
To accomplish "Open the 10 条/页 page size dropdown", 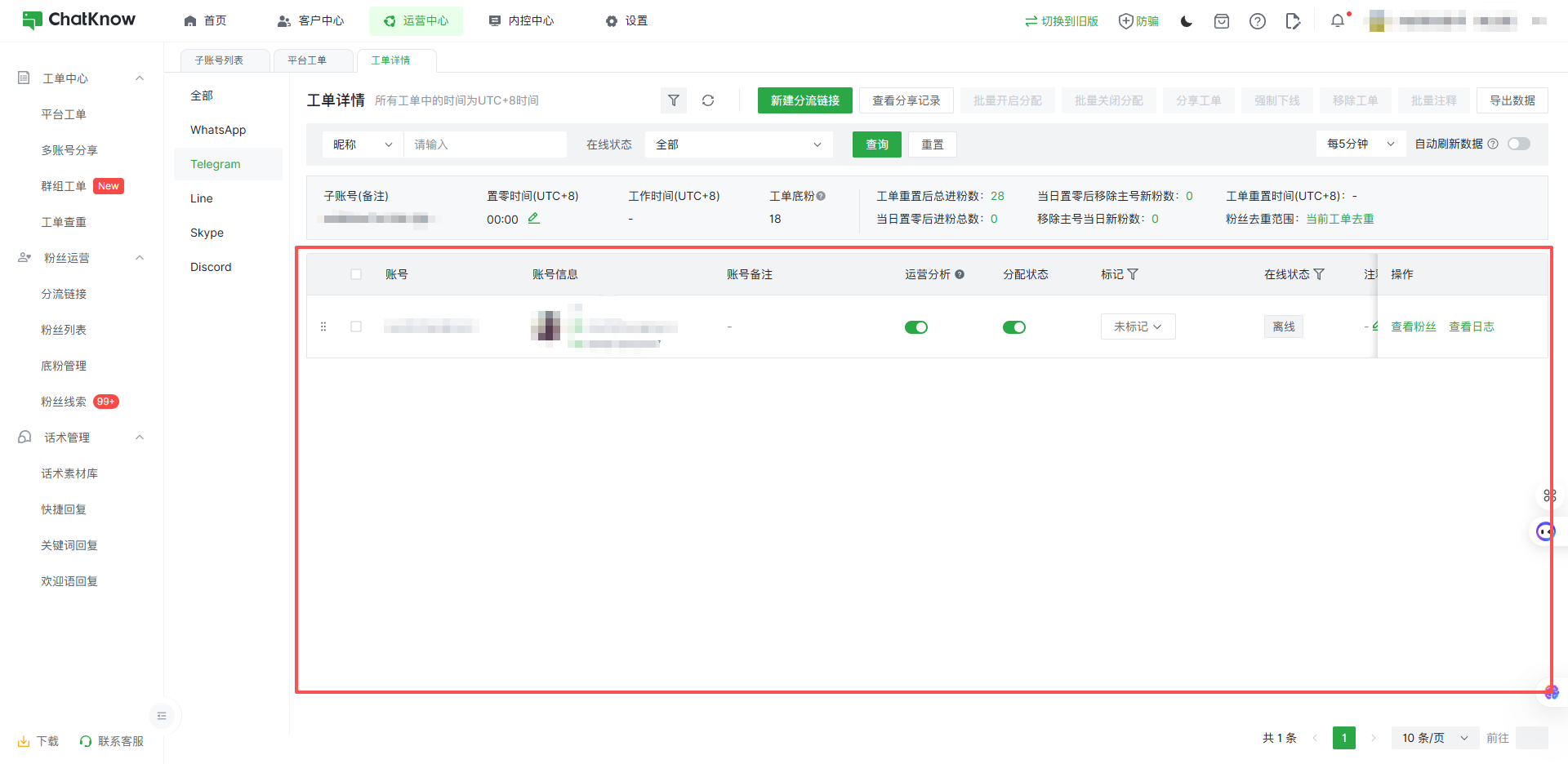I will pyautogui.click(x=1434, y=738).
